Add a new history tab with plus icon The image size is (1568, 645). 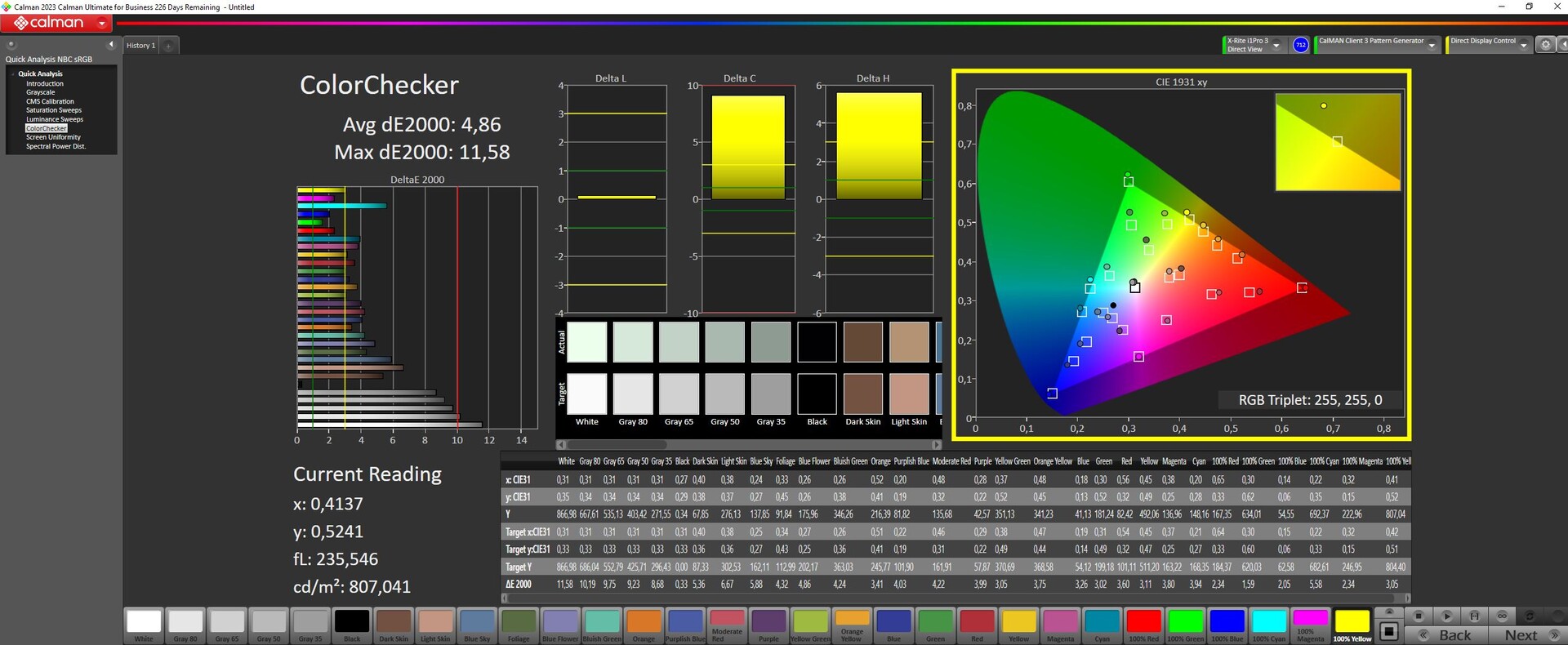(x=169, y=46)
